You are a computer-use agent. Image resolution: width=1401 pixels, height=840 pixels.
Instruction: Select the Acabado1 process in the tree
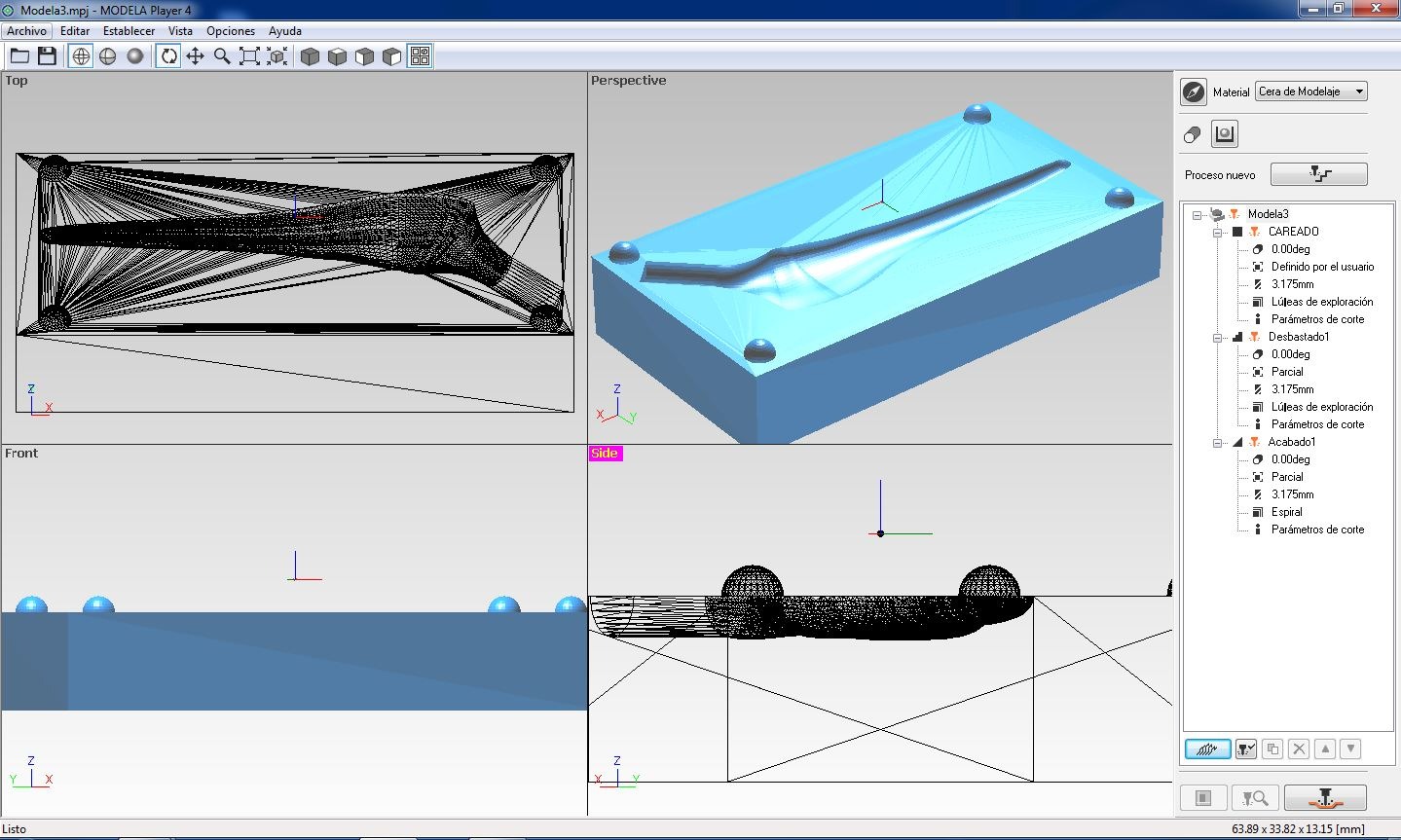1291,442
